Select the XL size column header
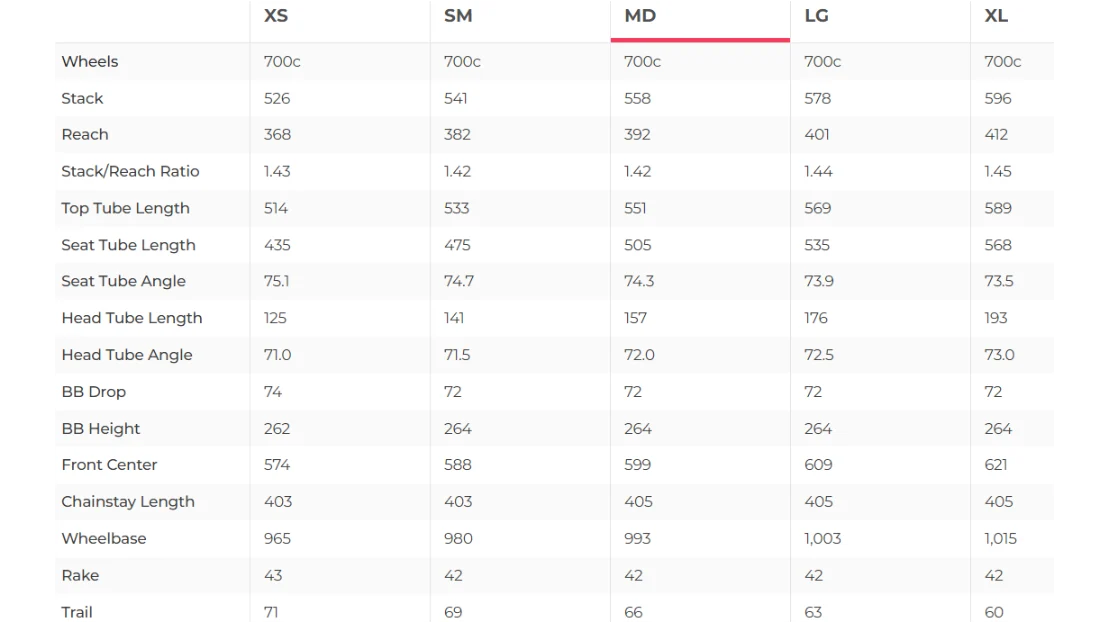Viewport: 1109px width, 624px height. [x=996, y=16]
